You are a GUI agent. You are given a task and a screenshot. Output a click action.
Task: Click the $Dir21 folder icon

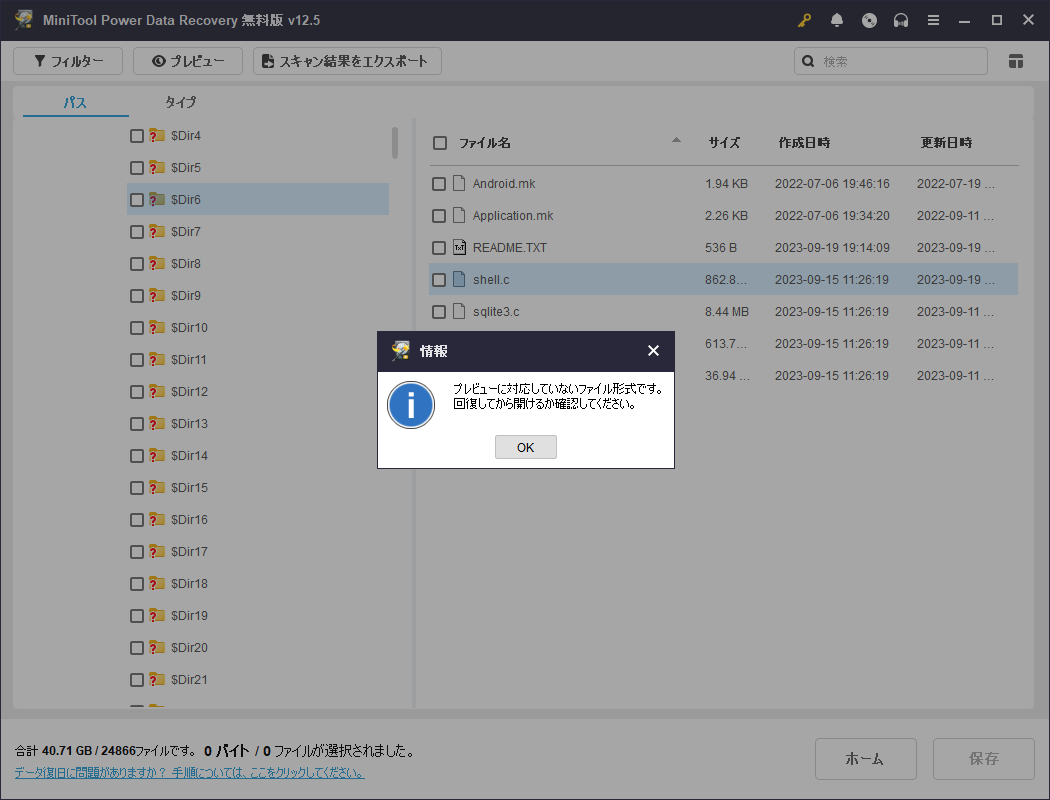pyautogui.click(x=157, y=679)
